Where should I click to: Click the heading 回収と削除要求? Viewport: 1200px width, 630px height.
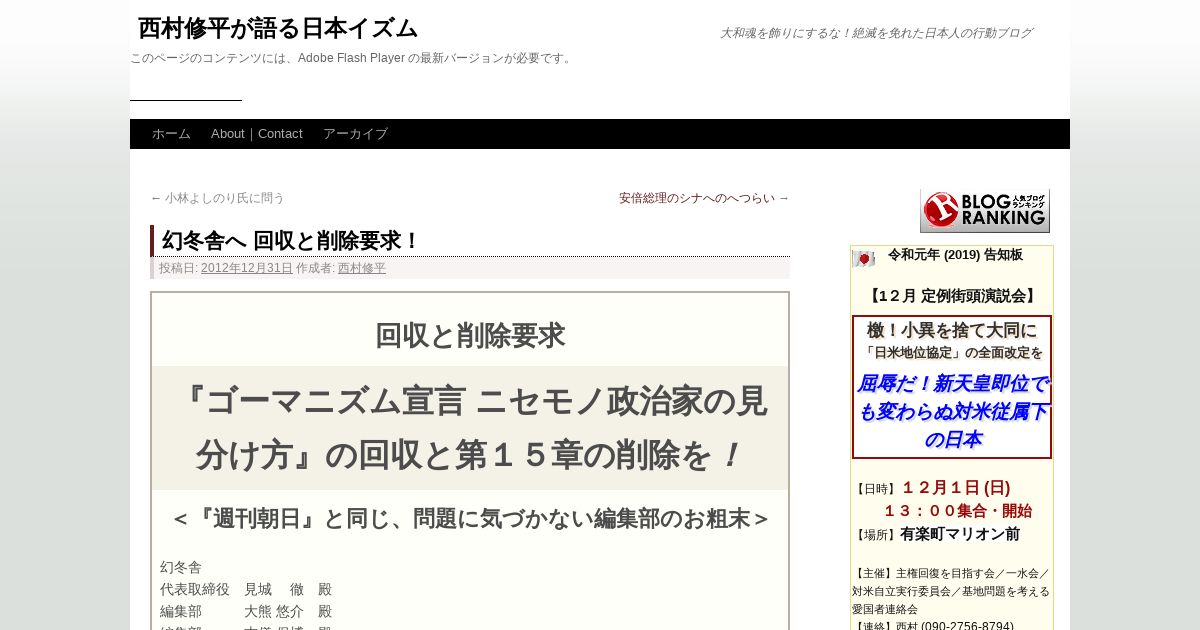click(470, 336)
